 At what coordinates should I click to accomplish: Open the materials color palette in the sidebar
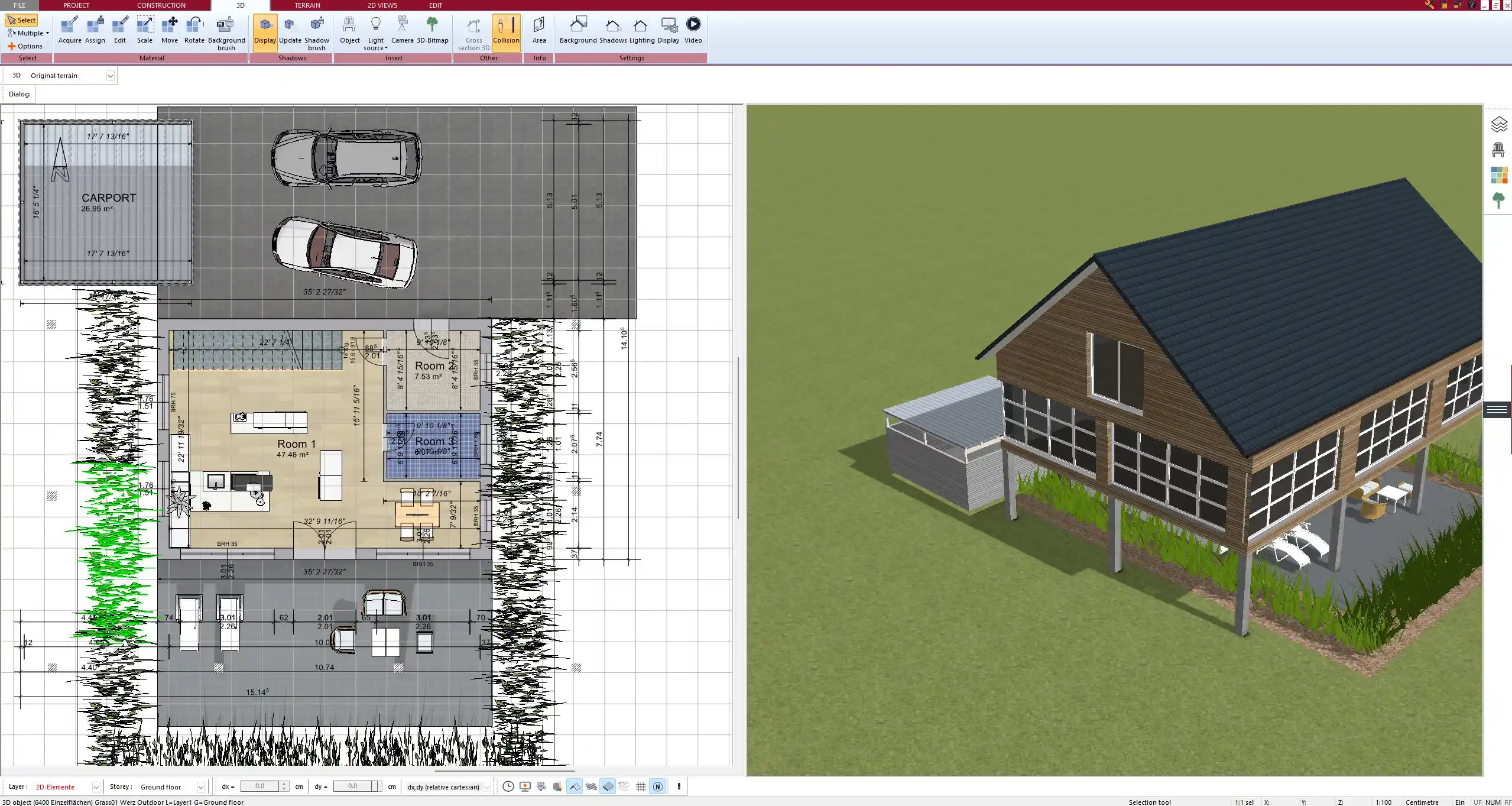click(1500, 175)
